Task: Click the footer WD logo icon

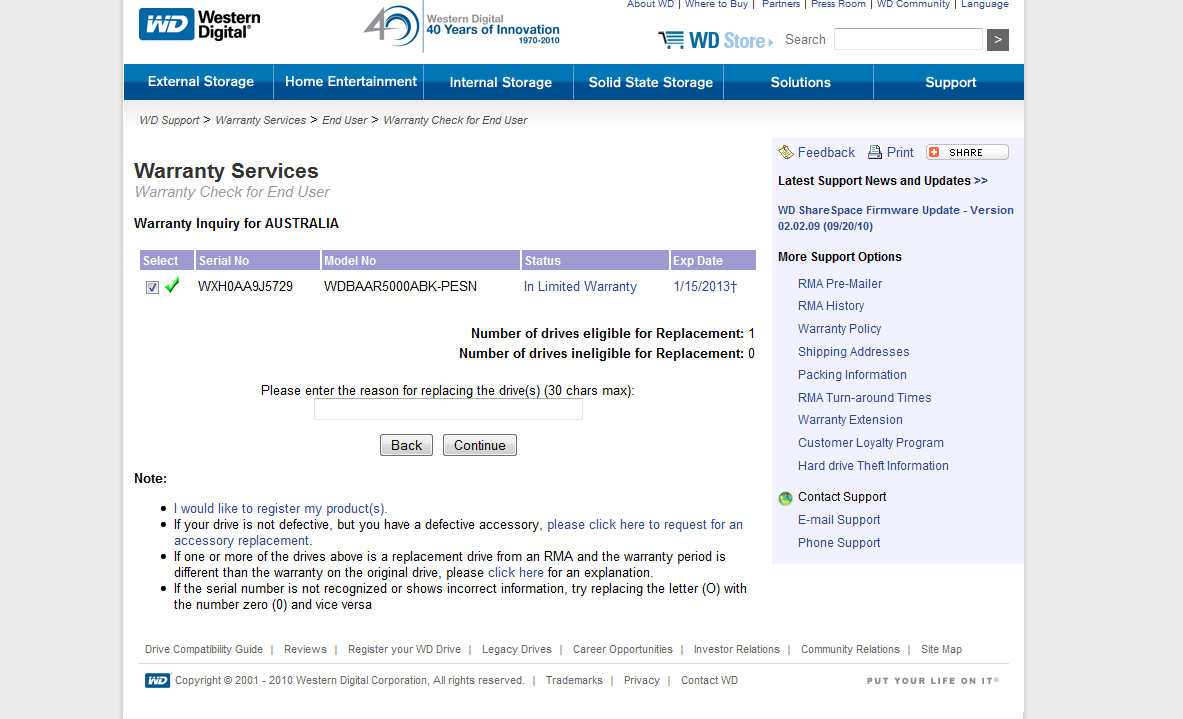Action: 157,681
